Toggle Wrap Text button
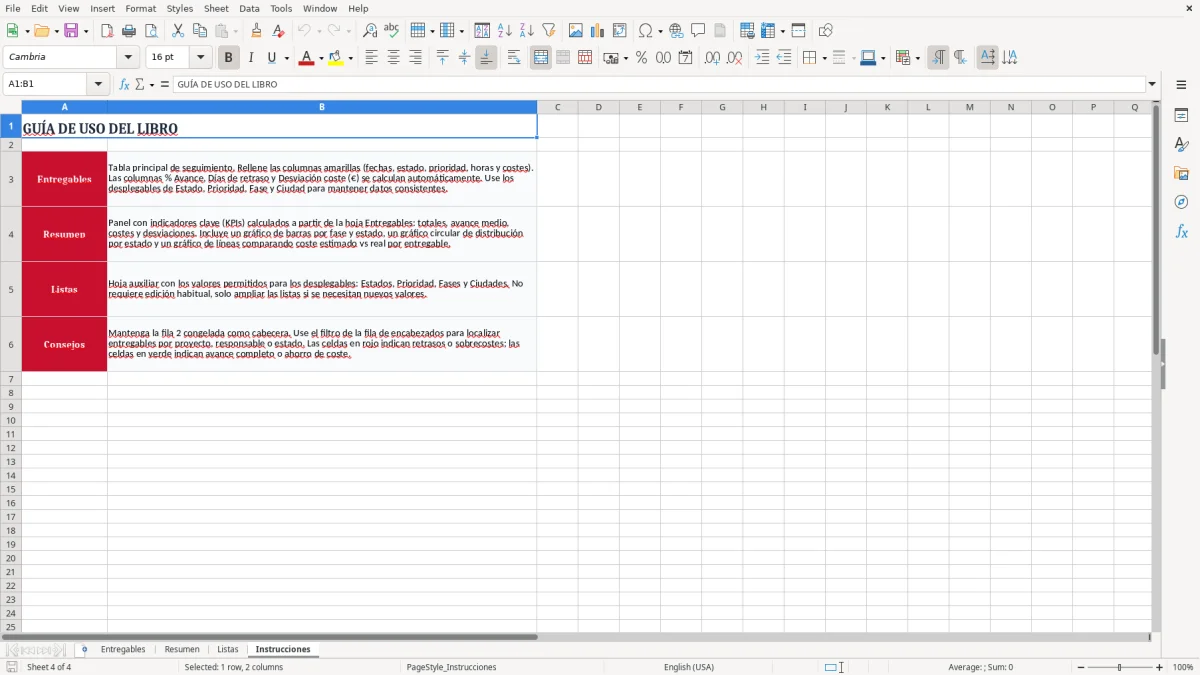Screen dimensions: 1200x675 pos(514,58)
